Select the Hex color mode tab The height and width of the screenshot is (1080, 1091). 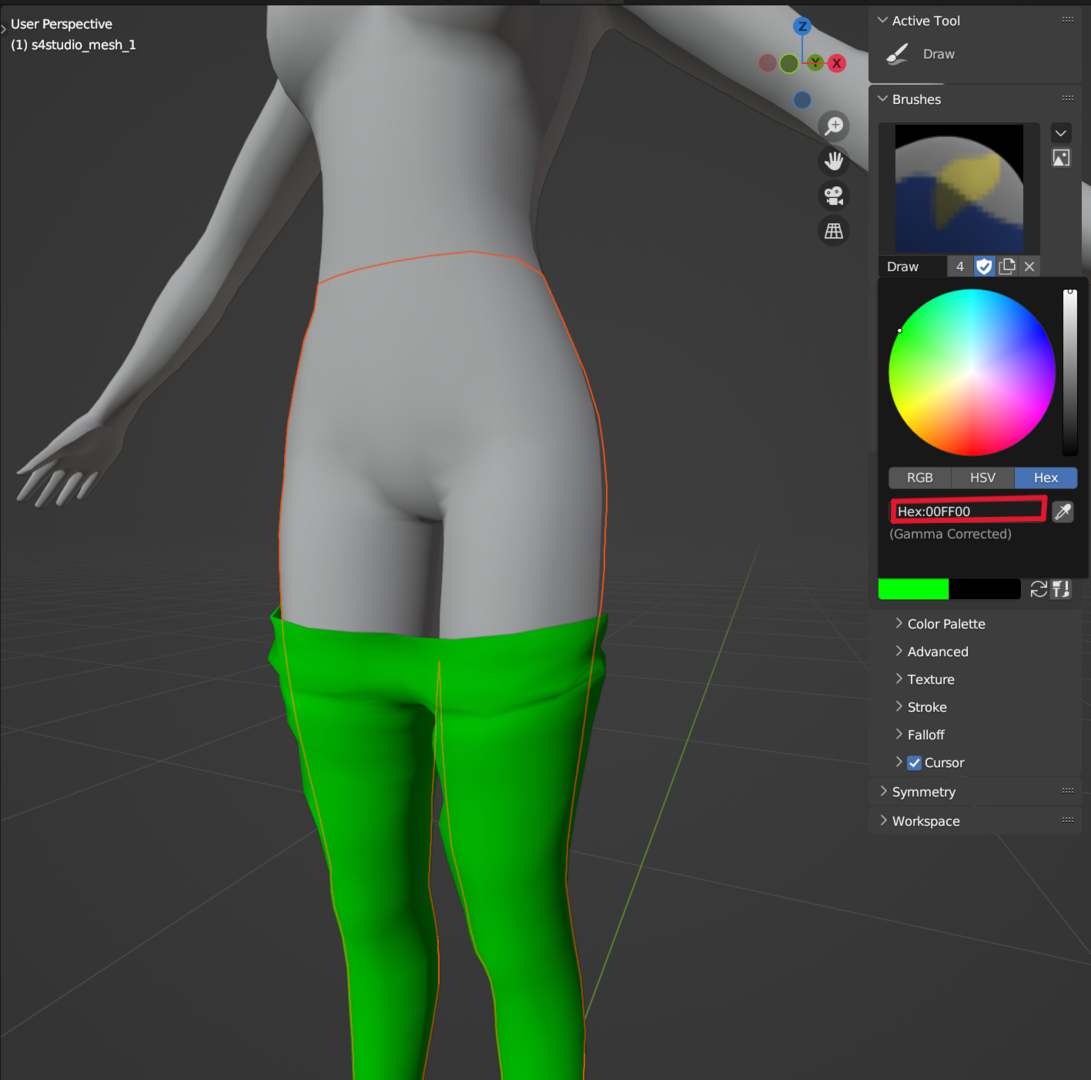1046,477
